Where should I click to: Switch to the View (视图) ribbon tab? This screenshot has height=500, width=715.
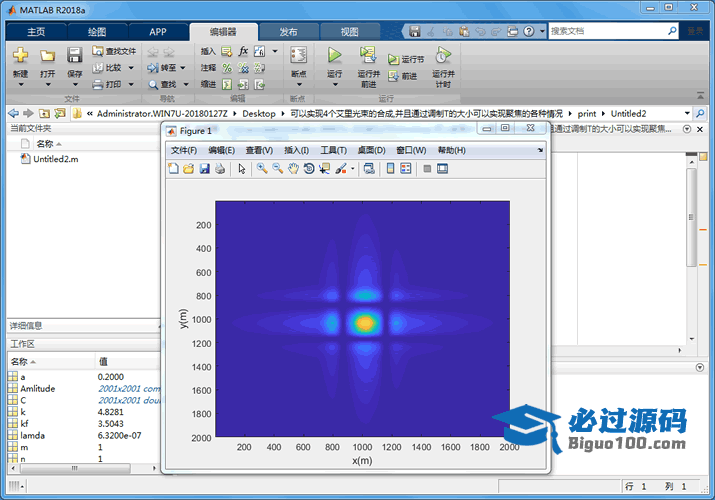(x=350, y=32)
